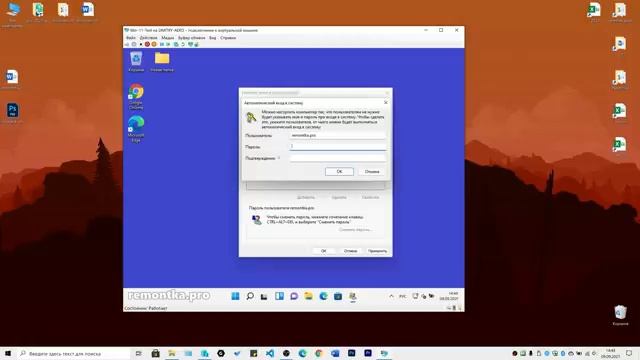The height and width of the screenshot is (360, 640).
Task: Open Visual Studio Code from the host taskbar
Action: click(270, 353)
